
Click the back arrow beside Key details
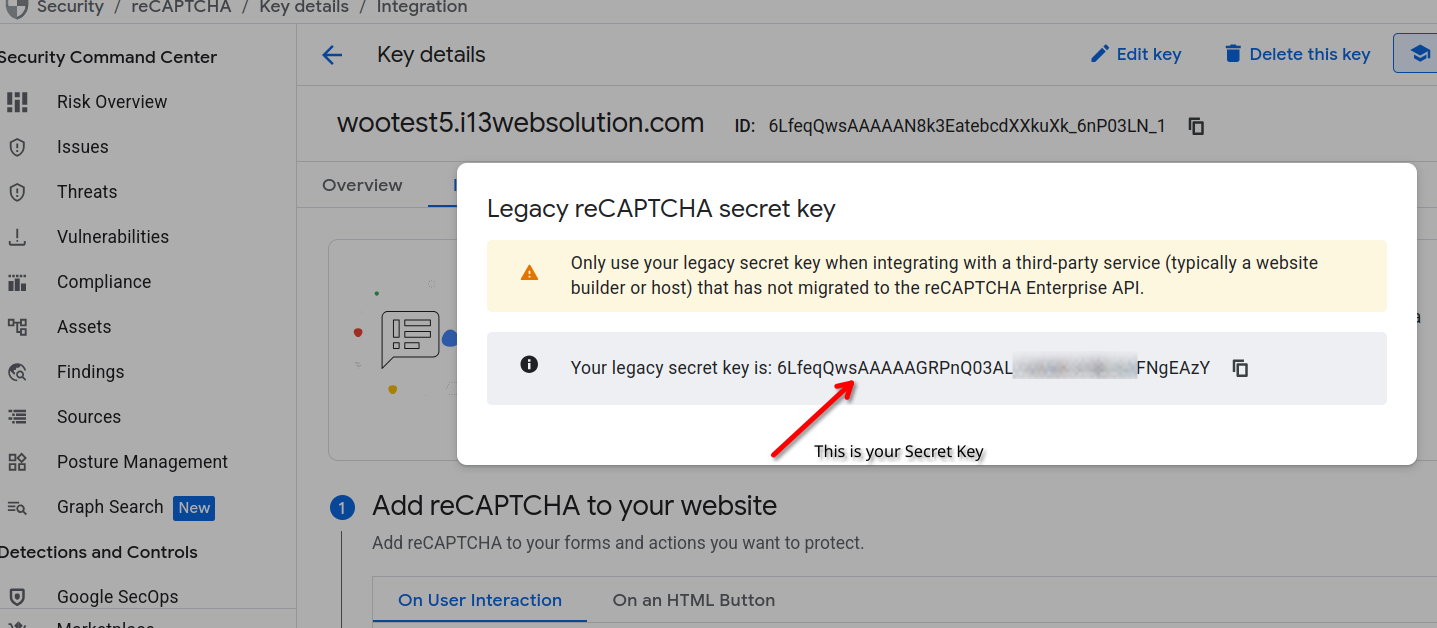point(332,56)
